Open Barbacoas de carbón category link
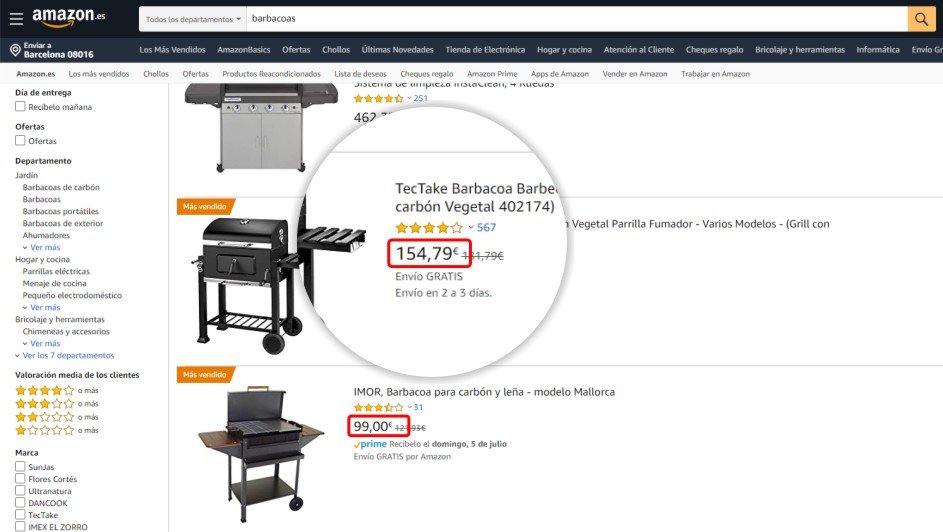This screenshot has width=943, height=532. (61, 187)
